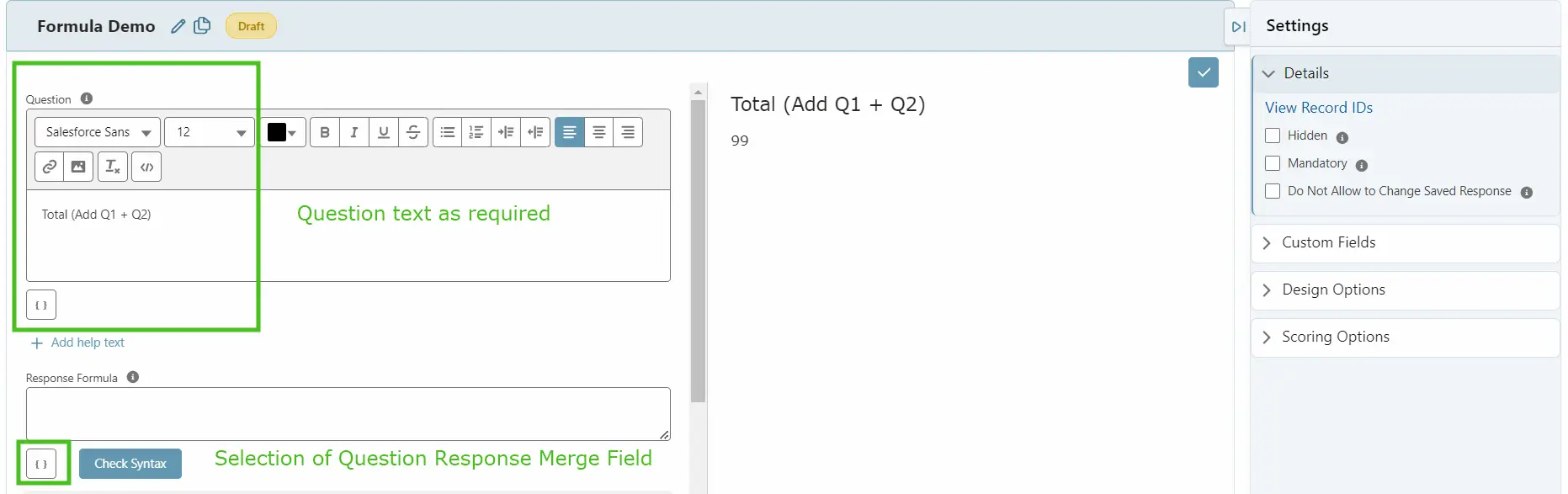Open the source code editor icon
The width and height of the screenshot is (1568, 494).
(146, 167)
